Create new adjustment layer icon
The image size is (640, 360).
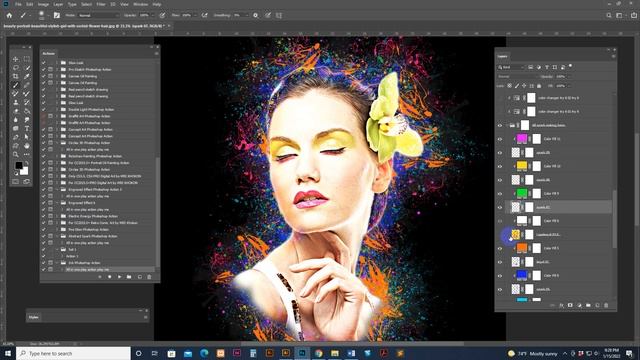(x=579, y=305)
